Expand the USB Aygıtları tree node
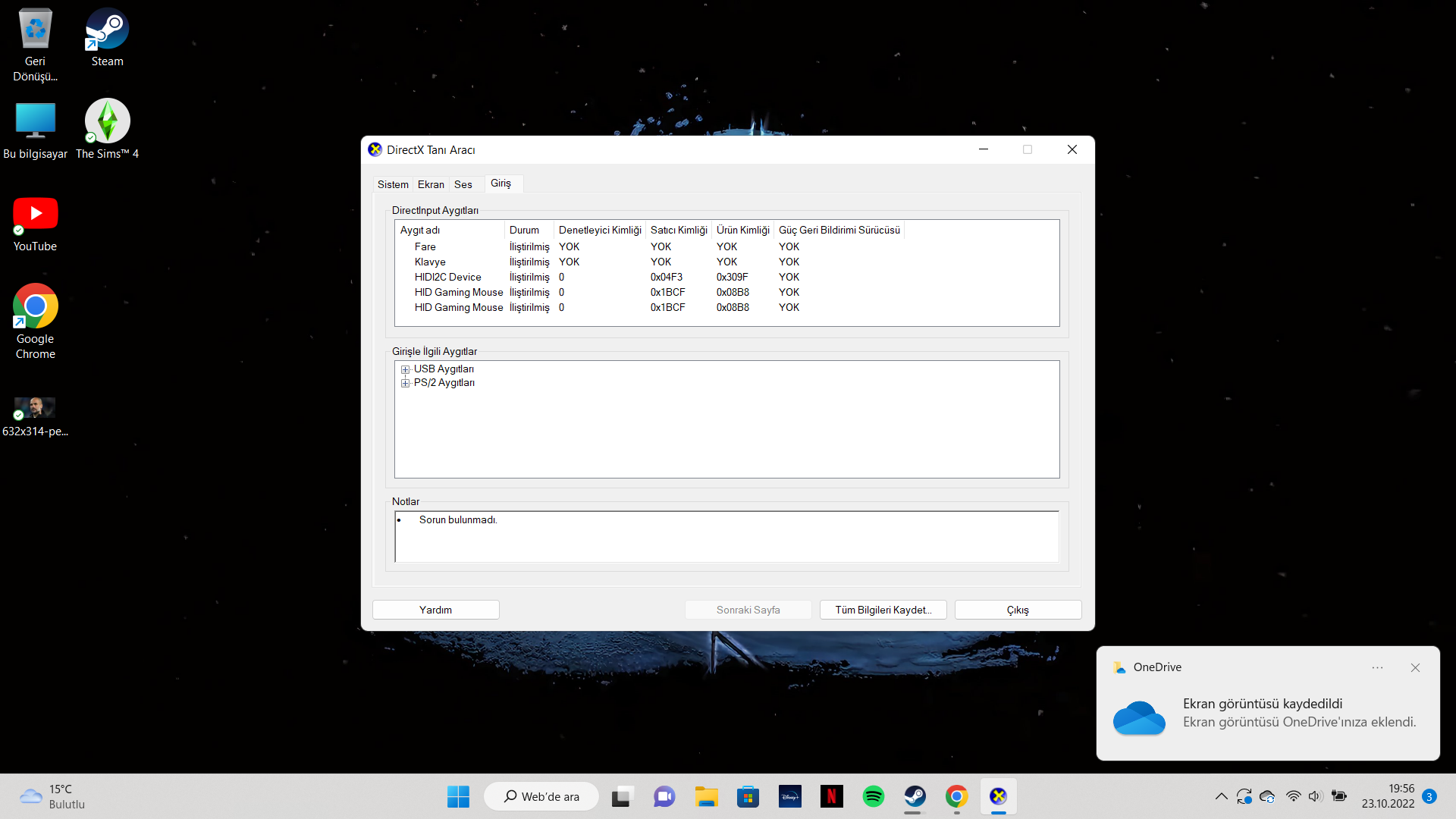Image resolution: width=1456 pixels, height=819 pixels. pyautogui.click(x=406, y=370)
